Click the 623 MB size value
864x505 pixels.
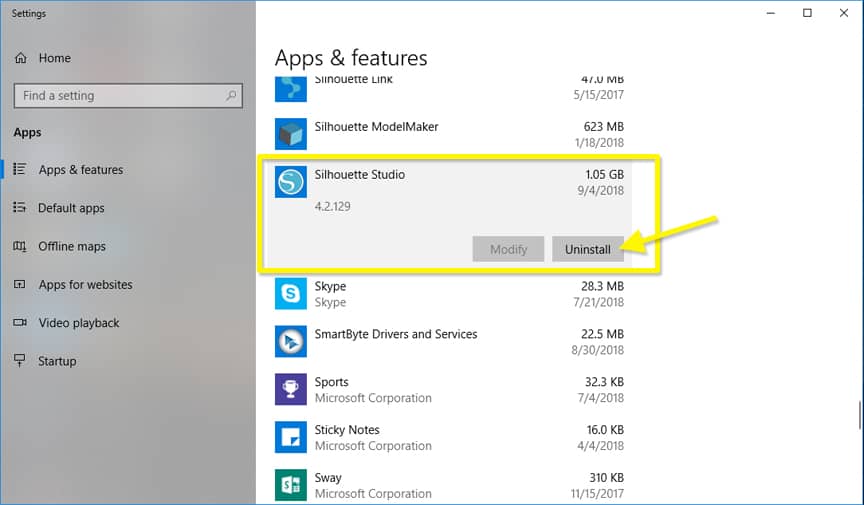tap(603, 127)
